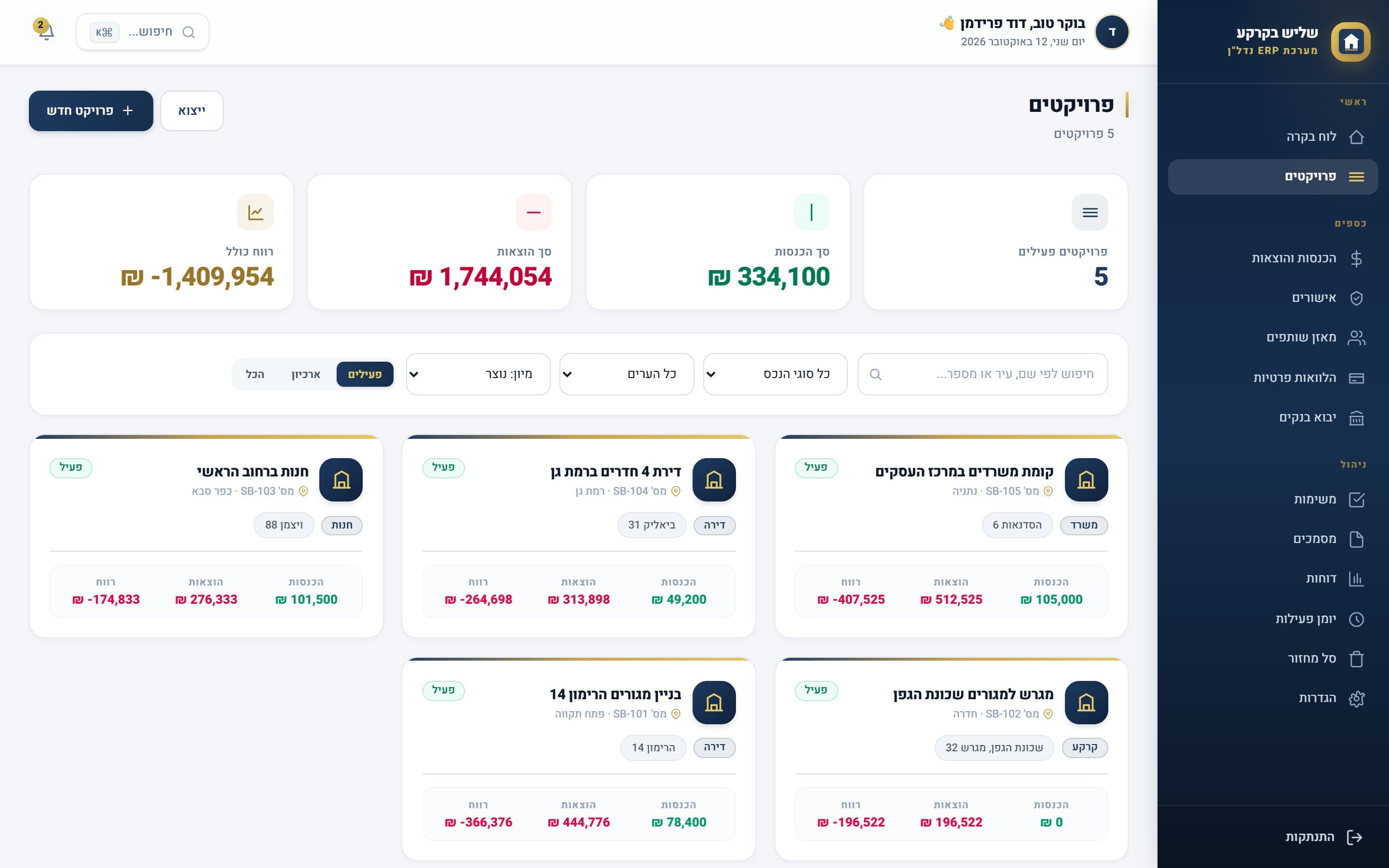The width and height of the screenshot is (1389, 868).
Task: Click the project search by name field
Action: 982,374
